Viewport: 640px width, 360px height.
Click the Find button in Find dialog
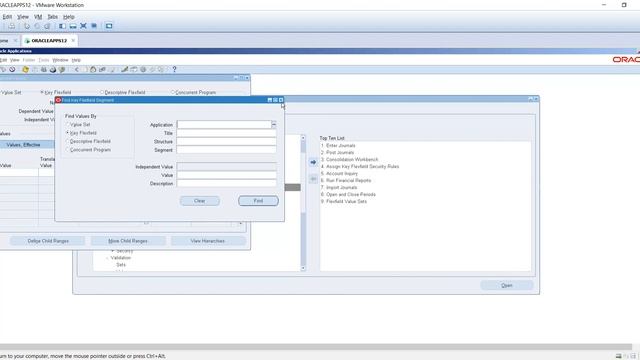pos(258,201)
